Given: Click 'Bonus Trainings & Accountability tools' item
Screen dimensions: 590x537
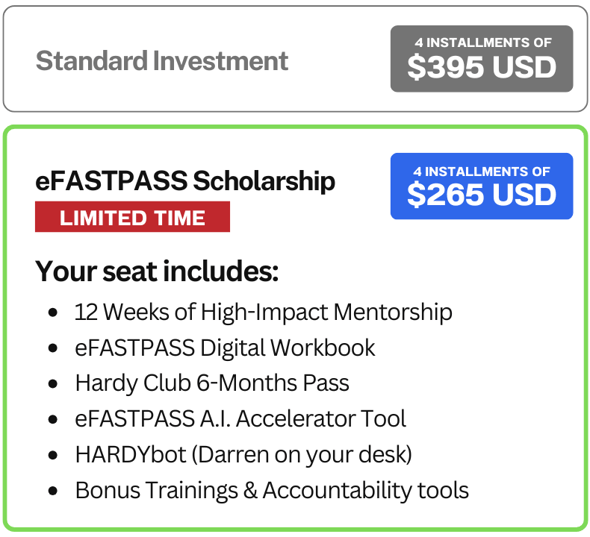Looking at the screenshot, I should (x=272, y=490).
